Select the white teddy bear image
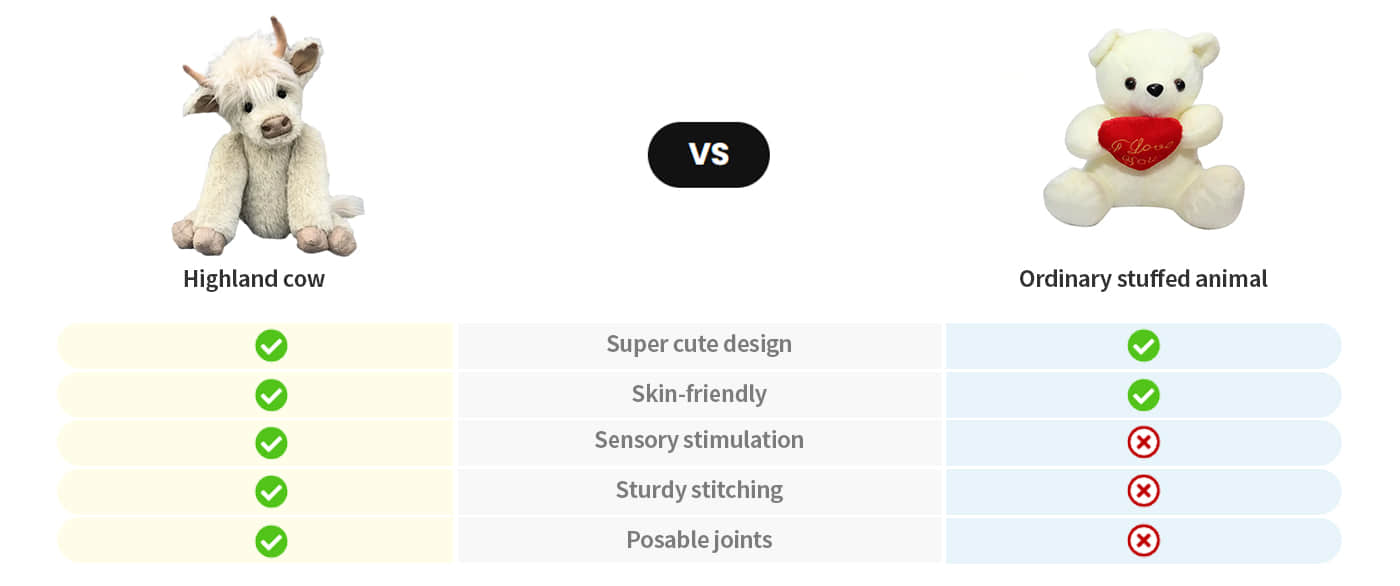 pyautogui.click(x=1143, y=130)
